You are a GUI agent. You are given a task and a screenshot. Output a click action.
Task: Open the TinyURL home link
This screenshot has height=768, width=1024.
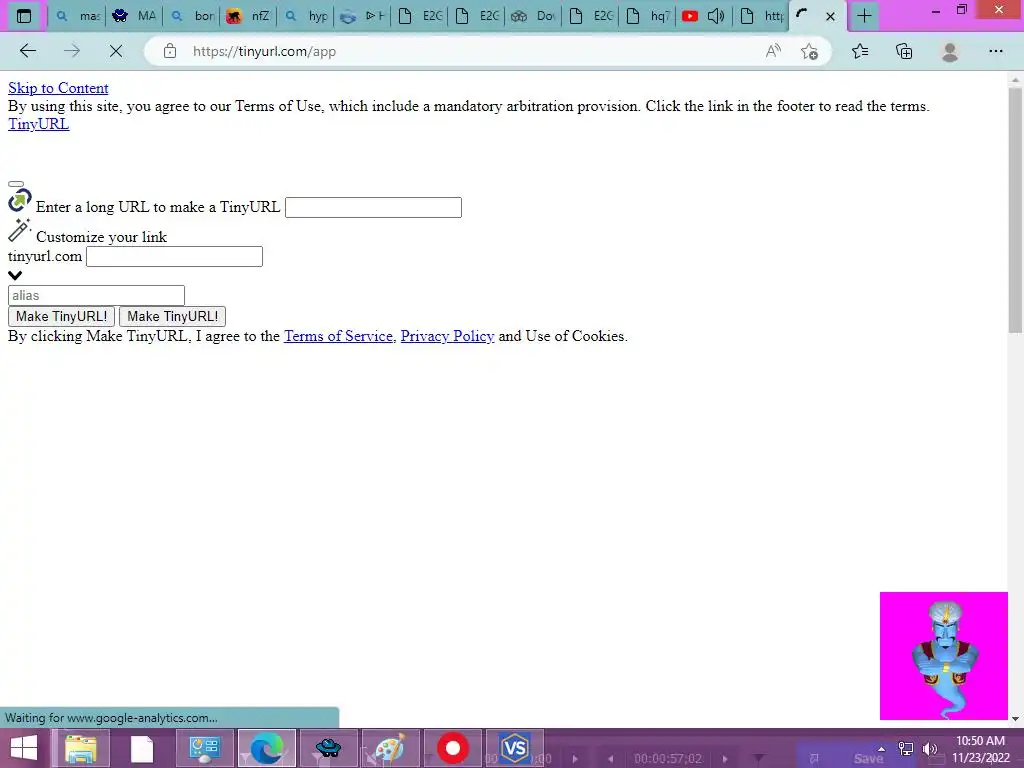39,124
